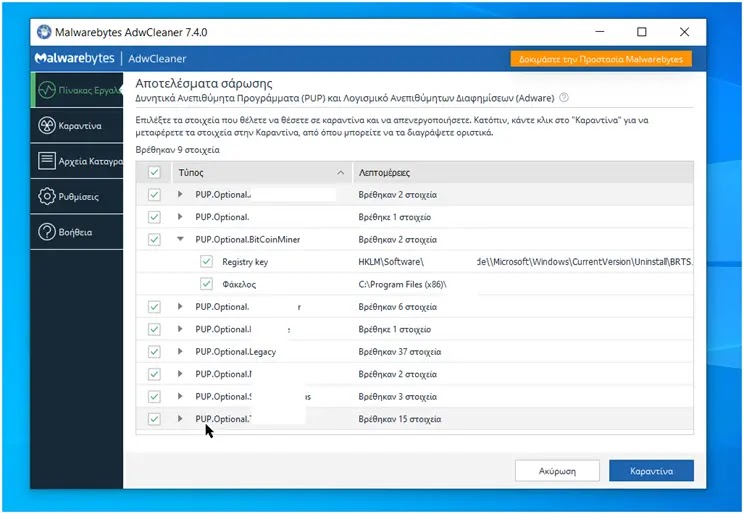Collapse the PUP.Optional.BitCoinMiner group
Viewport: 744px width, 514px height.
[180, 239]
